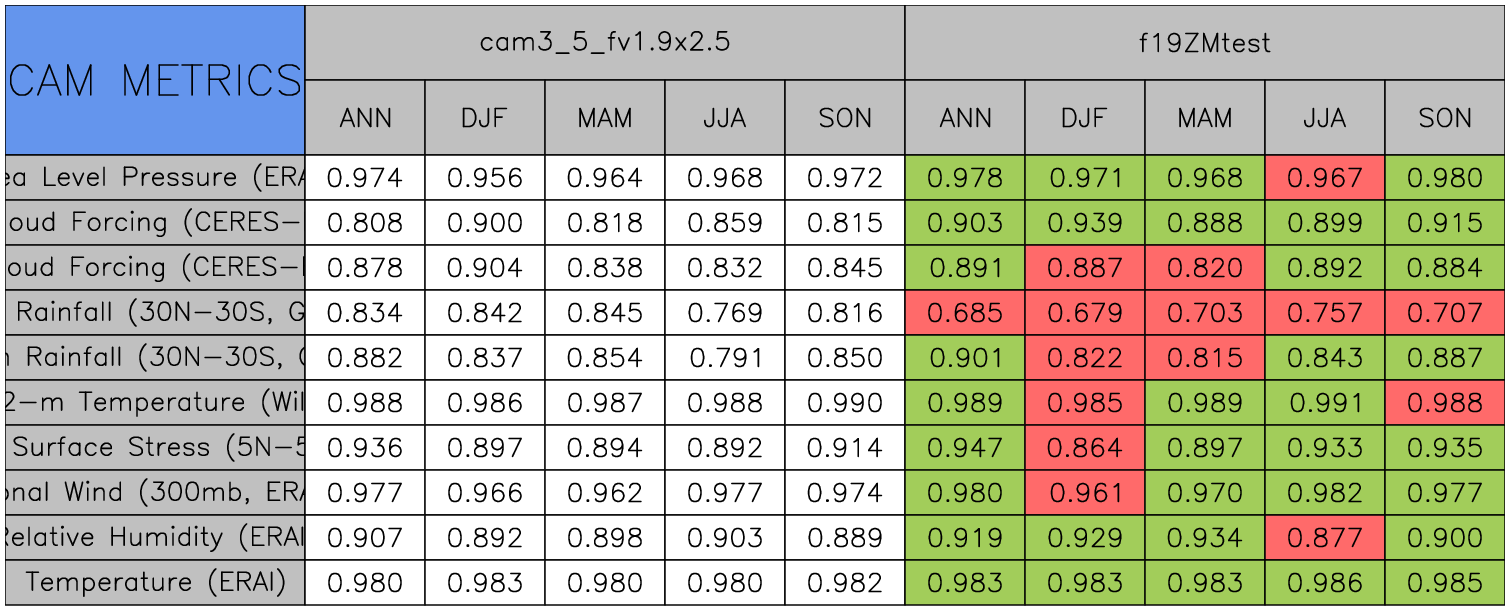Click the Wind (300mb) row label
Screen dimensions: 1510x611
pyautogui.click(x=155, y=492)
